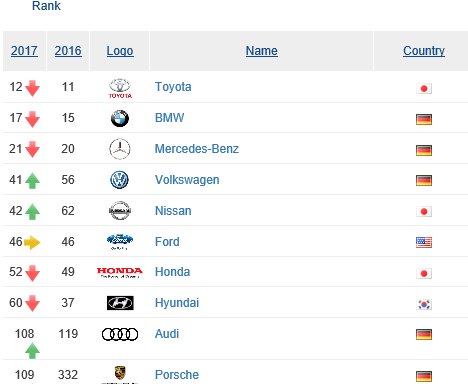Click Japan flag in Toyota row

click(x=424, y=89)
